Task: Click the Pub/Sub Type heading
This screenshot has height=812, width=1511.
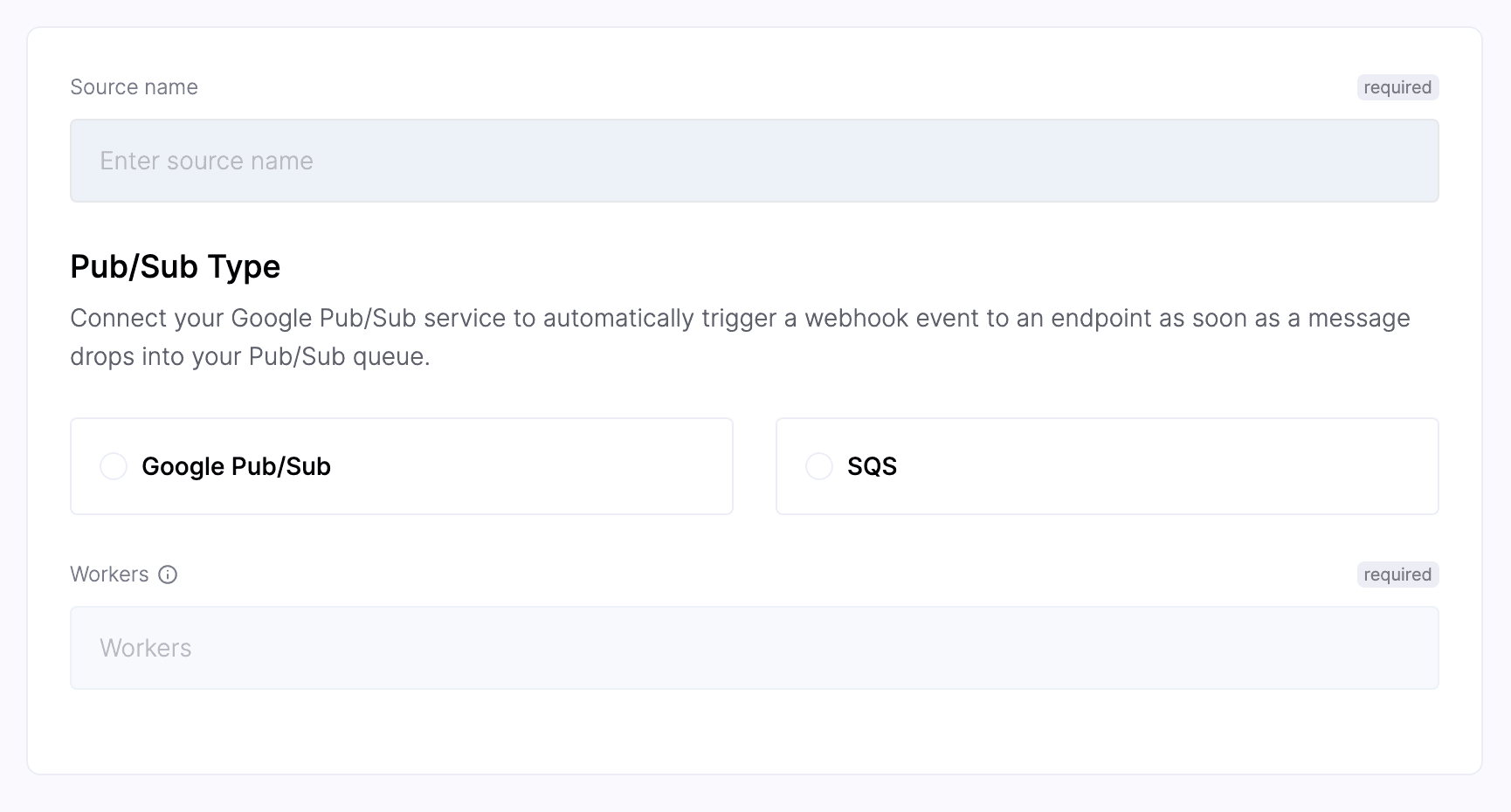Action: coord(175,266)
